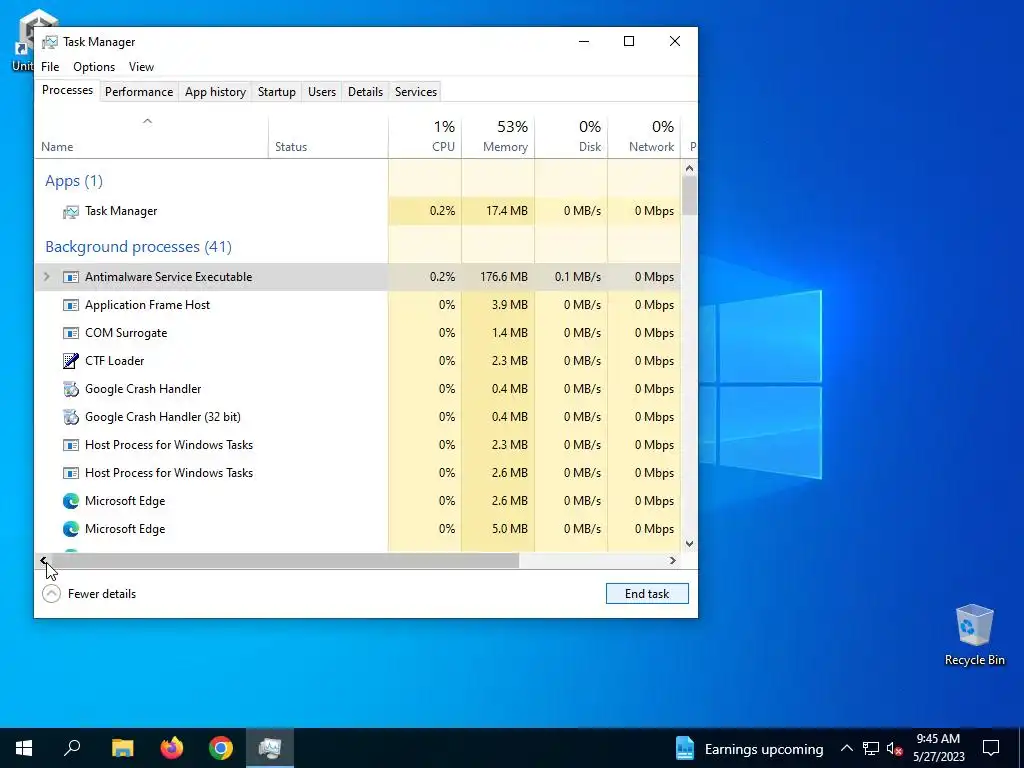The height and width of the screenshot is (768, 1024).
Task: Click the Name column sort arrow
Action: (148, 121)
